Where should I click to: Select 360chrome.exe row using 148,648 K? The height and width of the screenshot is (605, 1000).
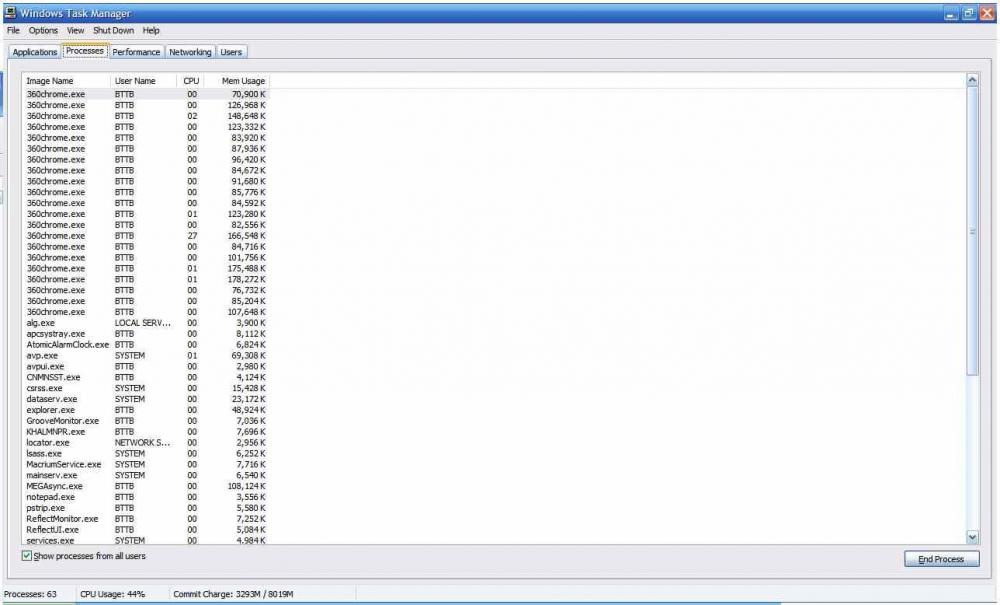point(146,116)
